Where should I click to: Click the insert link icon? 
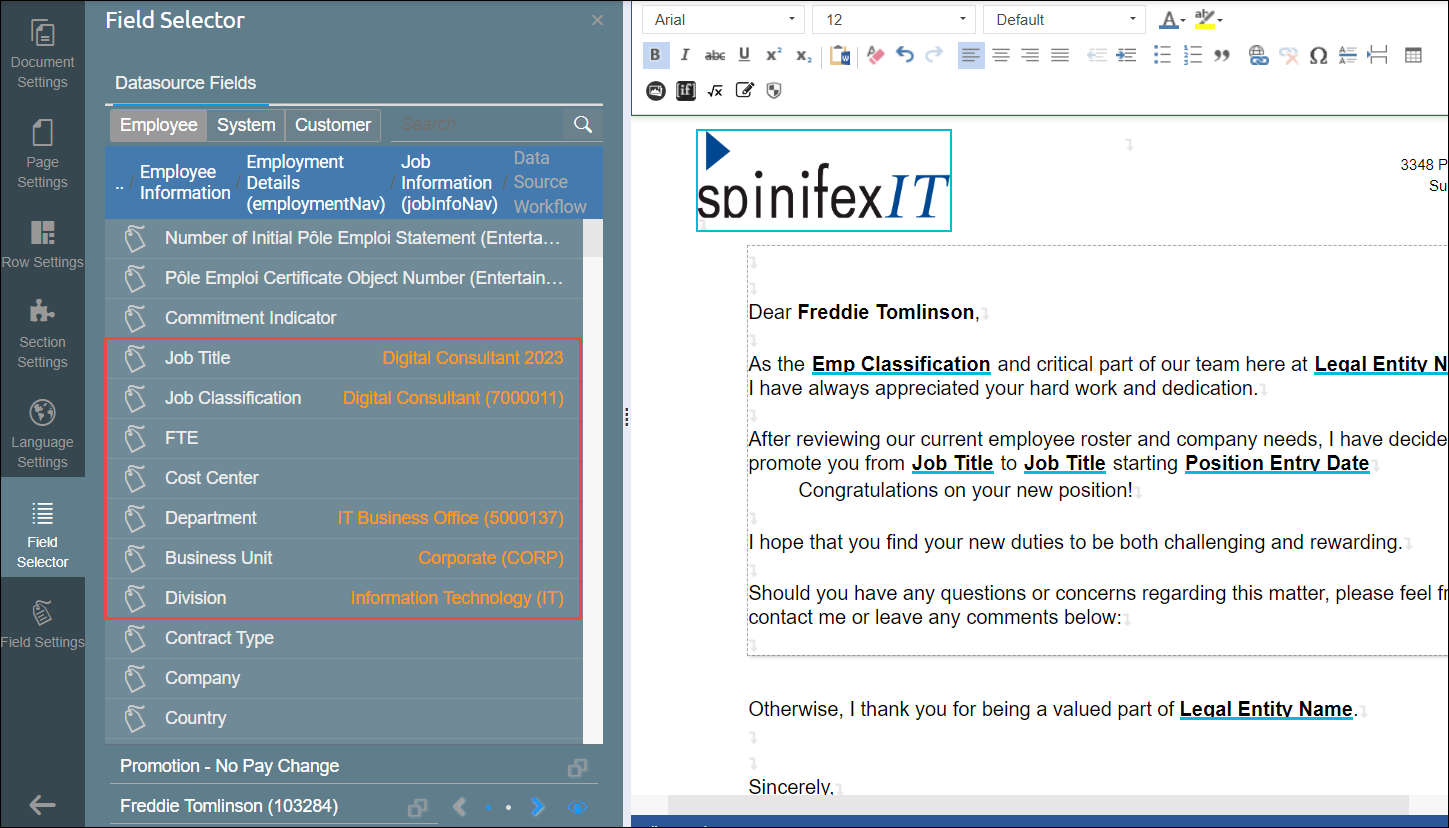(1258, 56)
